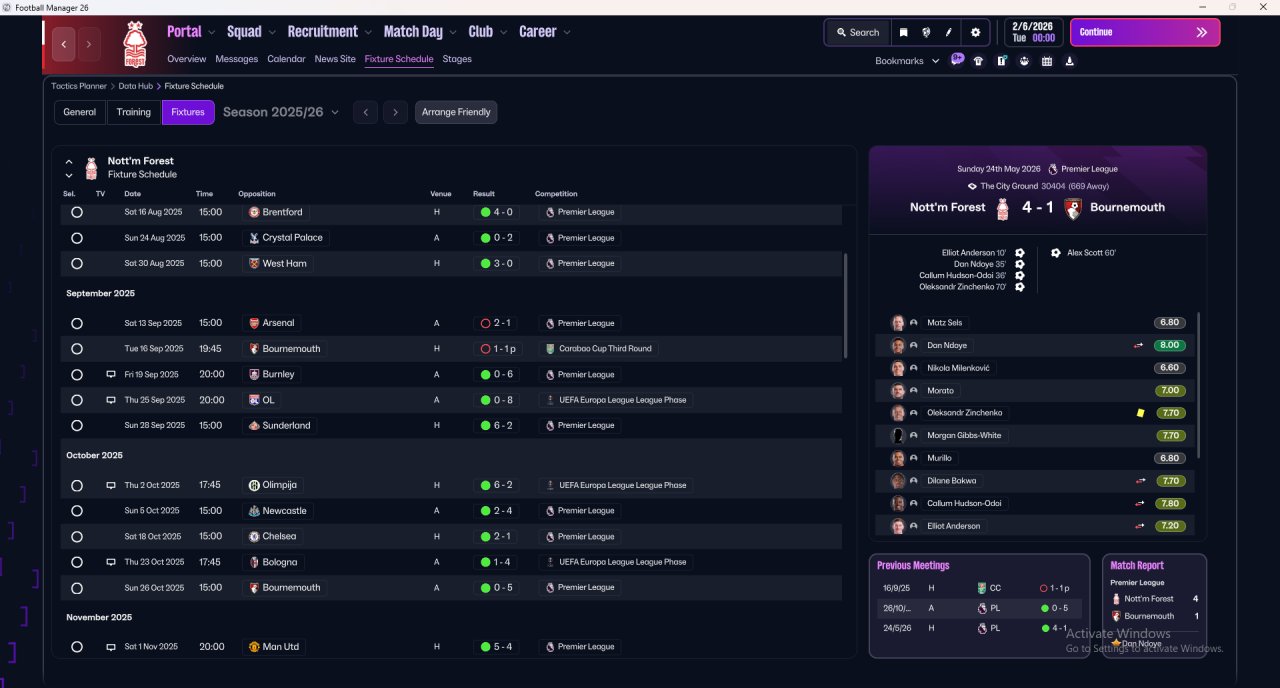Click the purple Continue button
This screenshot has width=1280, height=688.
click(x=1145, y=32)
